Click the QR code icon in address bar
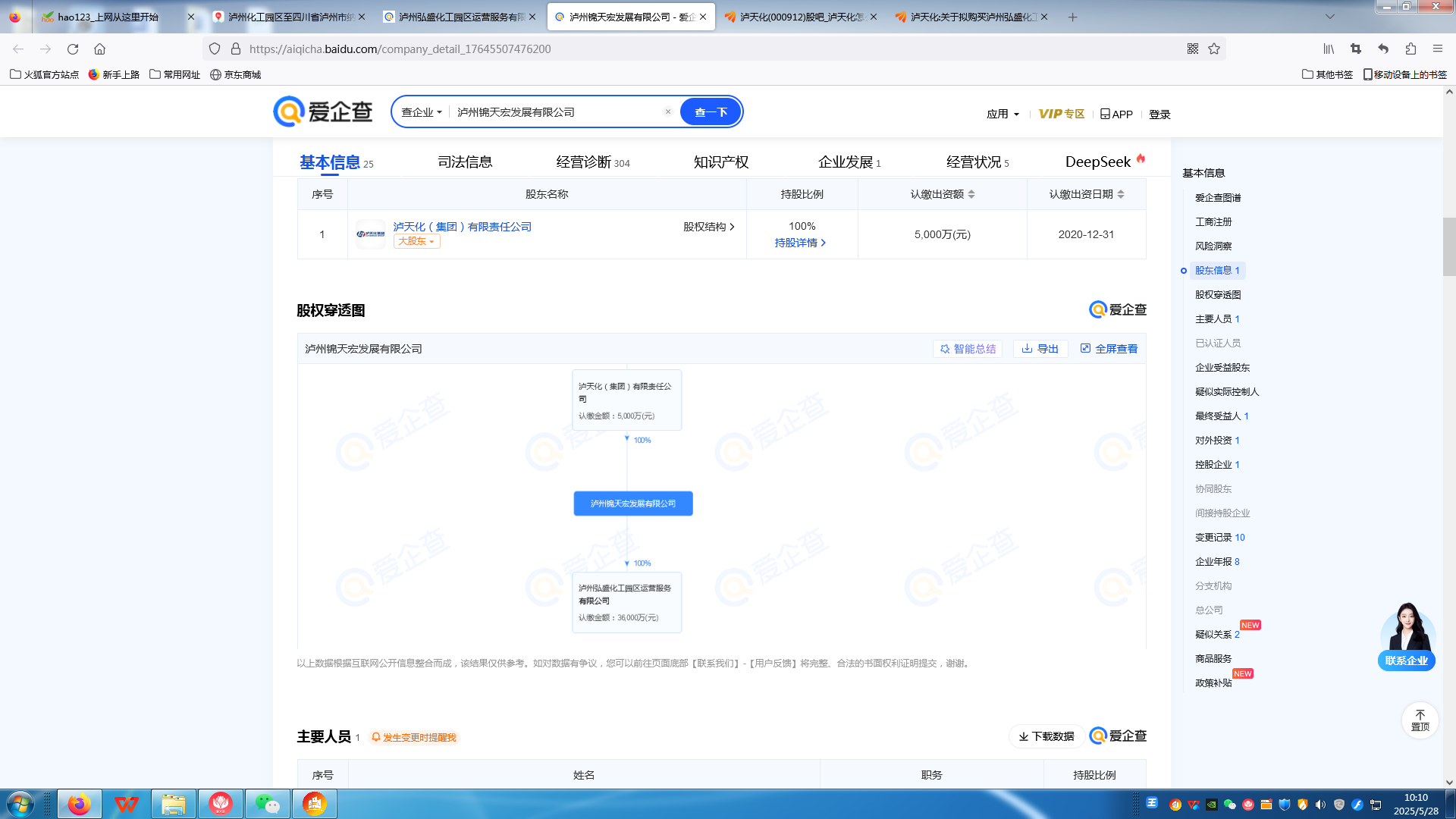The width and height of the screenshot is (1456, 819). point(1193,49)
